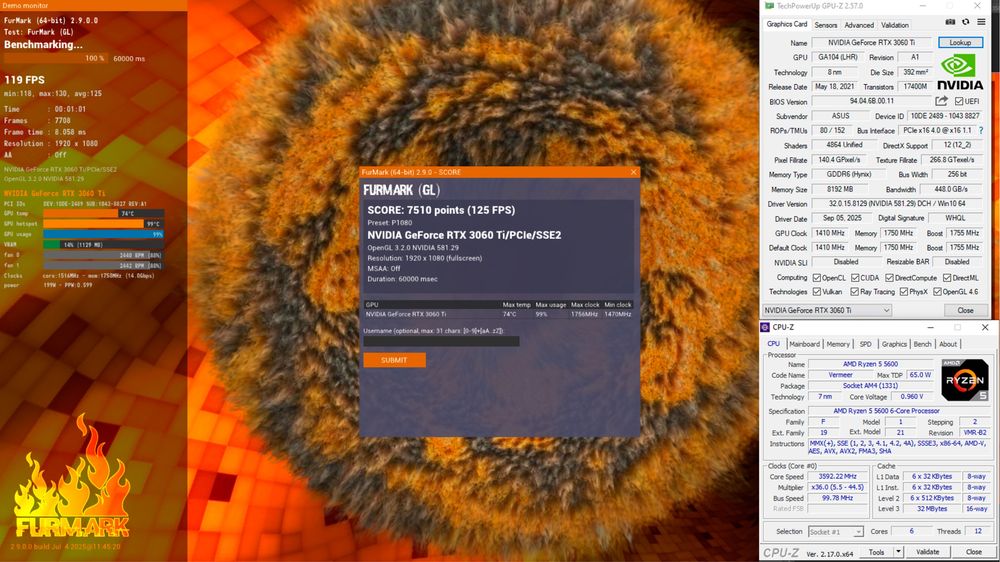Click the Max temp 74°C table cell

point(510,314)
